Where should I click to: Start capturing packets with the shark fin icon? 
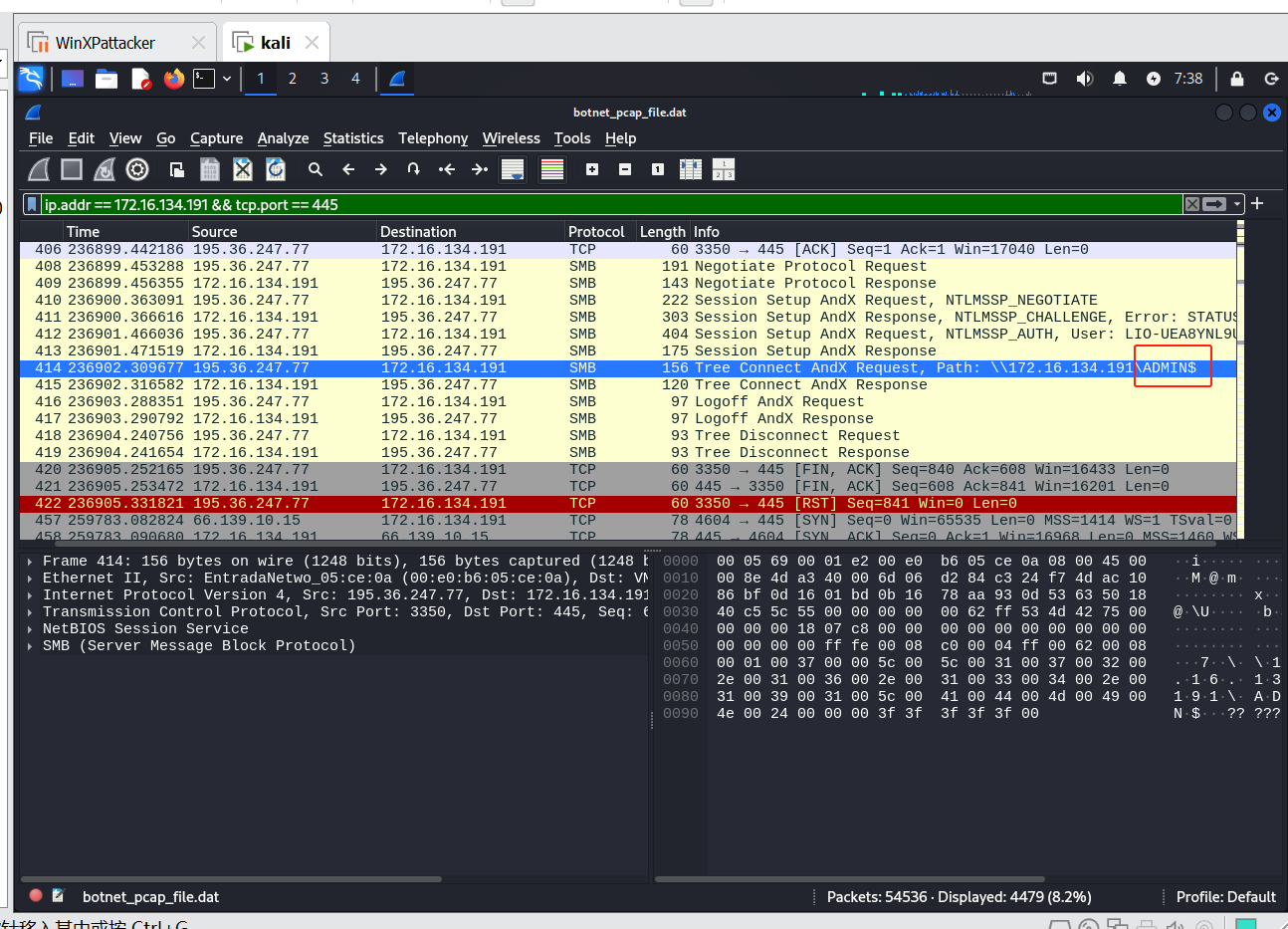[x=39, y=170]
